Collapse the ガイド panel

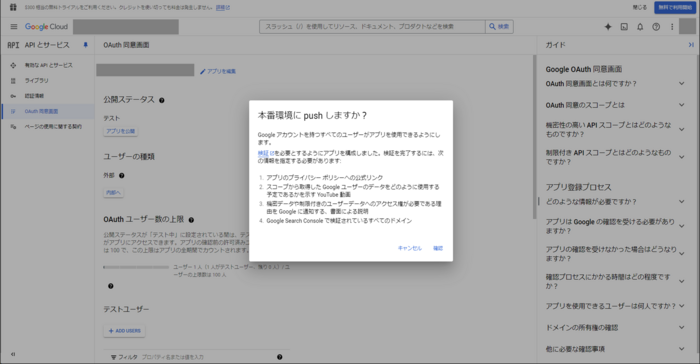tap(691, 45)
